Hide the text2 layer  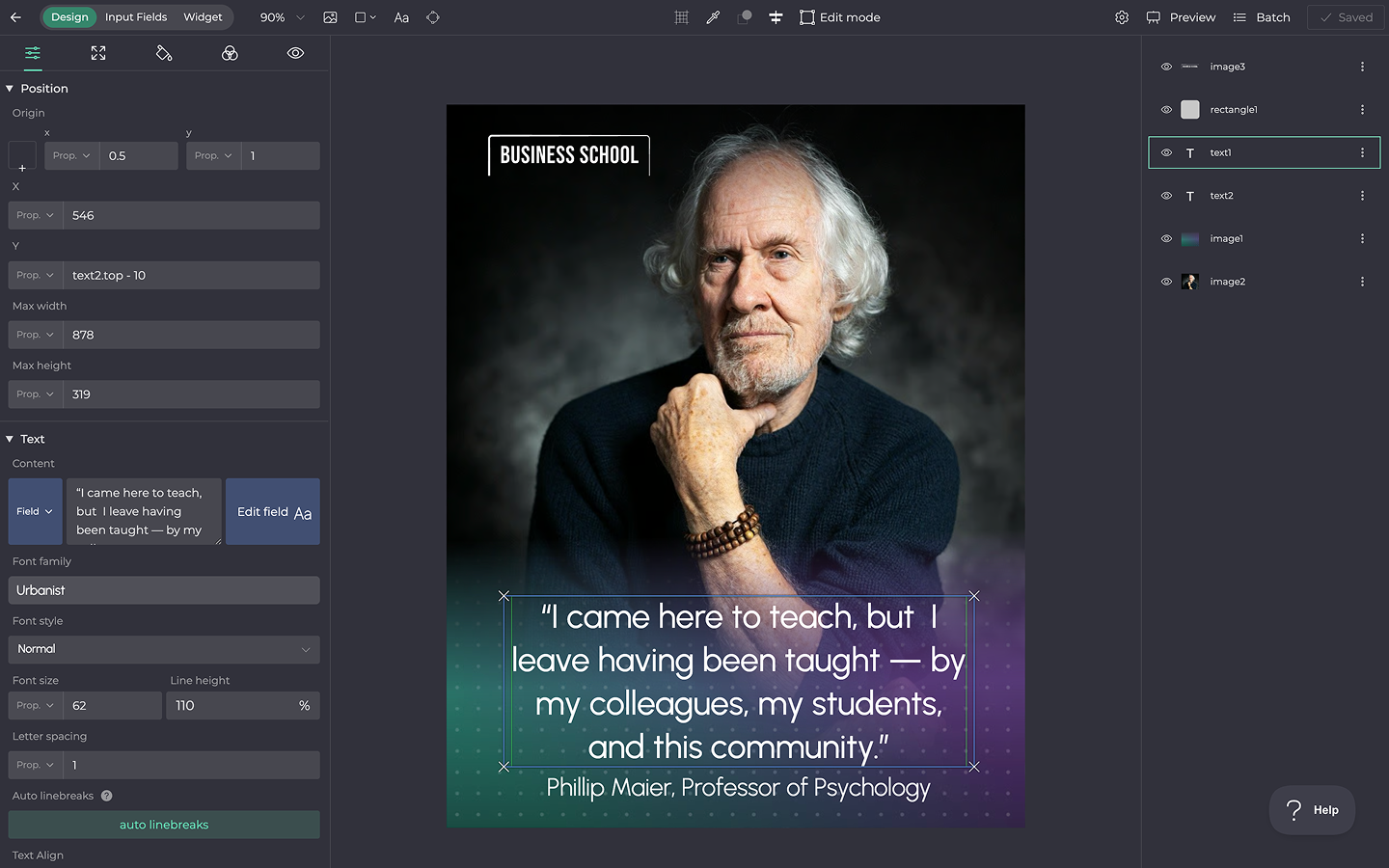pyautogui.click(x=1166, y=196)
